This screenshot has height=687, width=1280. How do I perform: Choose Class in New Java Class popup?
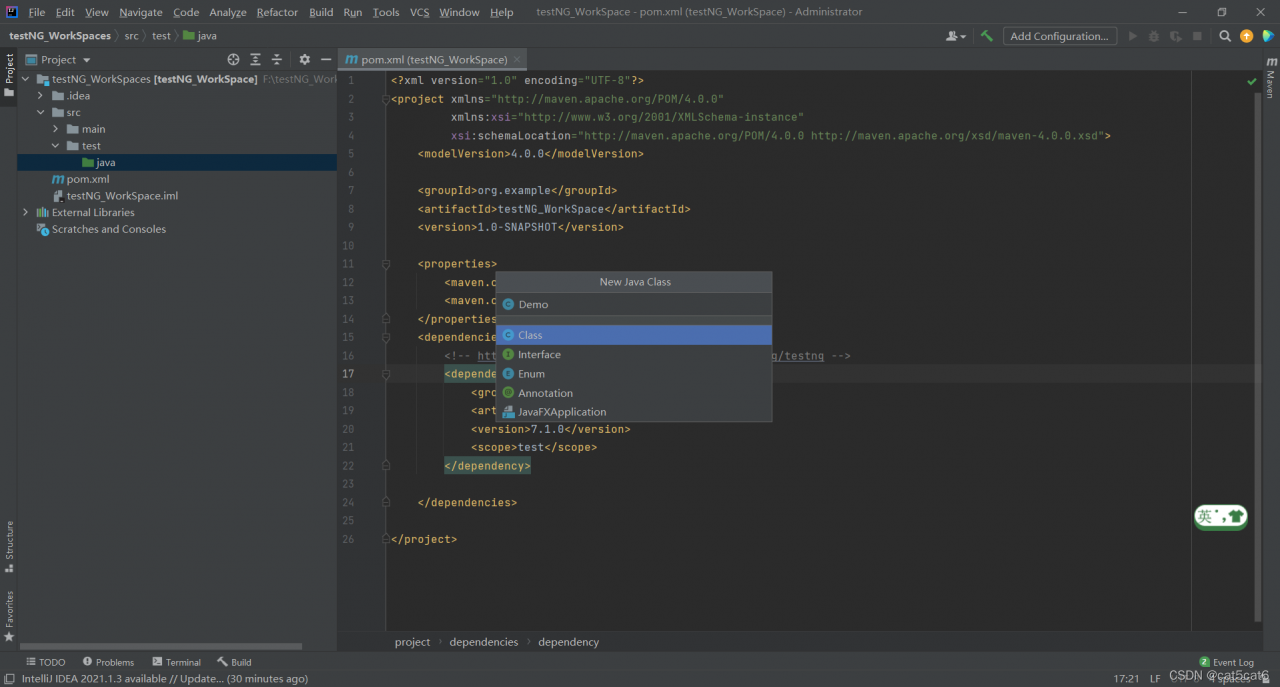(x=634, y=335)
